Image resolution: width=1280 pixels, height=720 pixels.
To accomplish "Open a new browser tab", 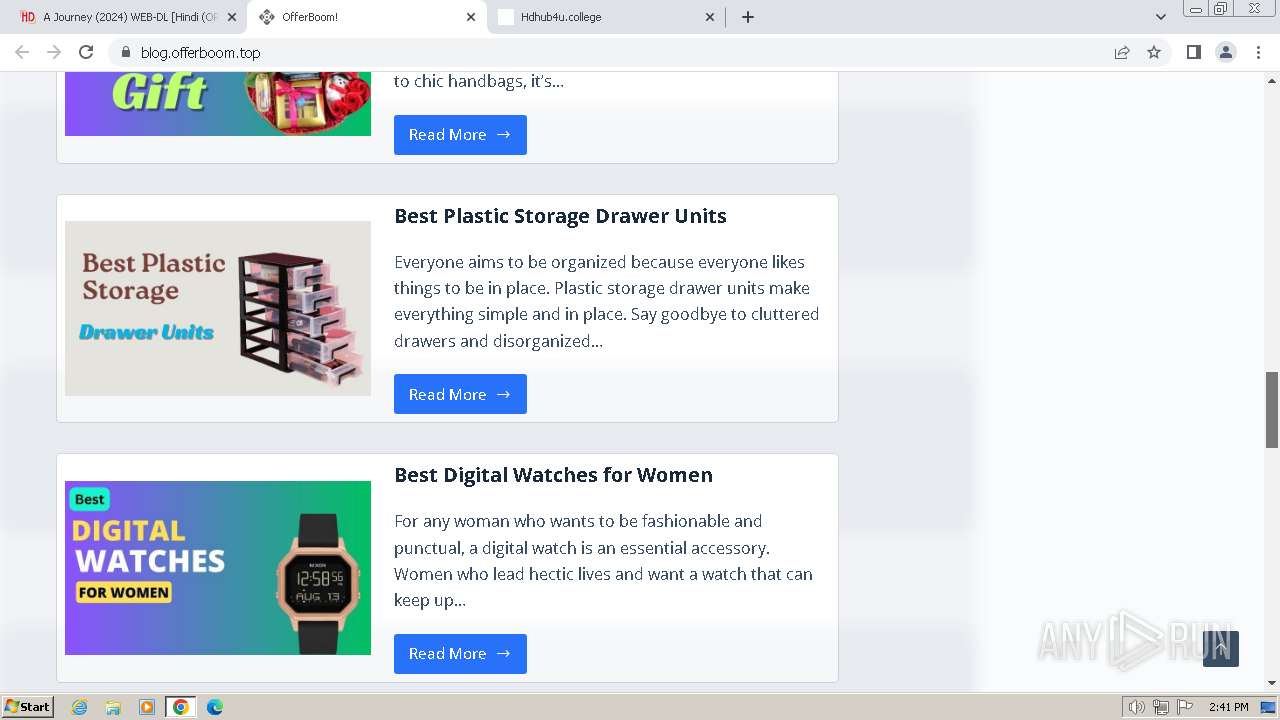I will click(x=748, y=16).
